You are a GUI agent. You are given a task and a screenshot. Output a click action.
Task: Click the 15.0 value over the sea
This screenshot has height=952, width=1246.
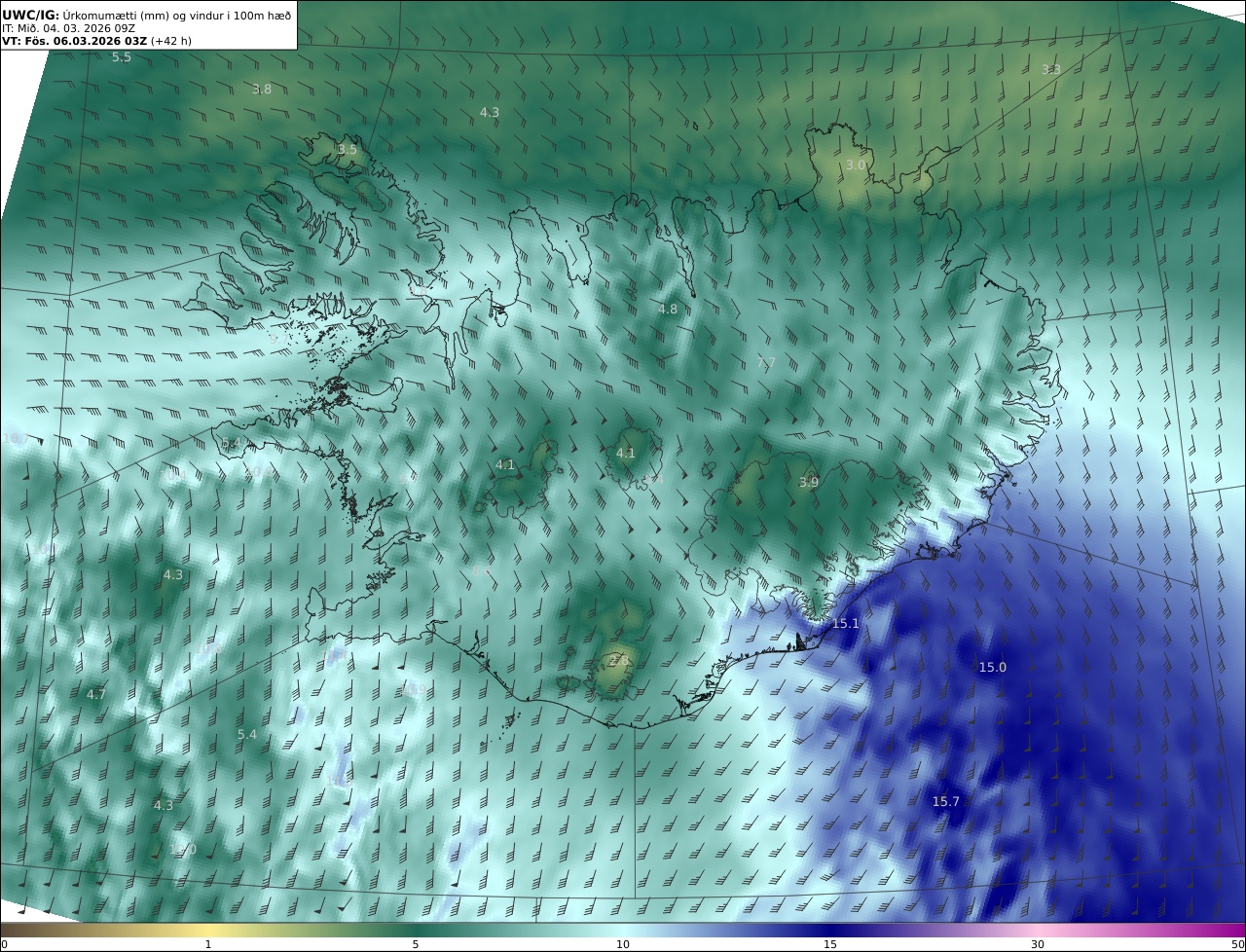pyautogui.click(x=993, y=667)
